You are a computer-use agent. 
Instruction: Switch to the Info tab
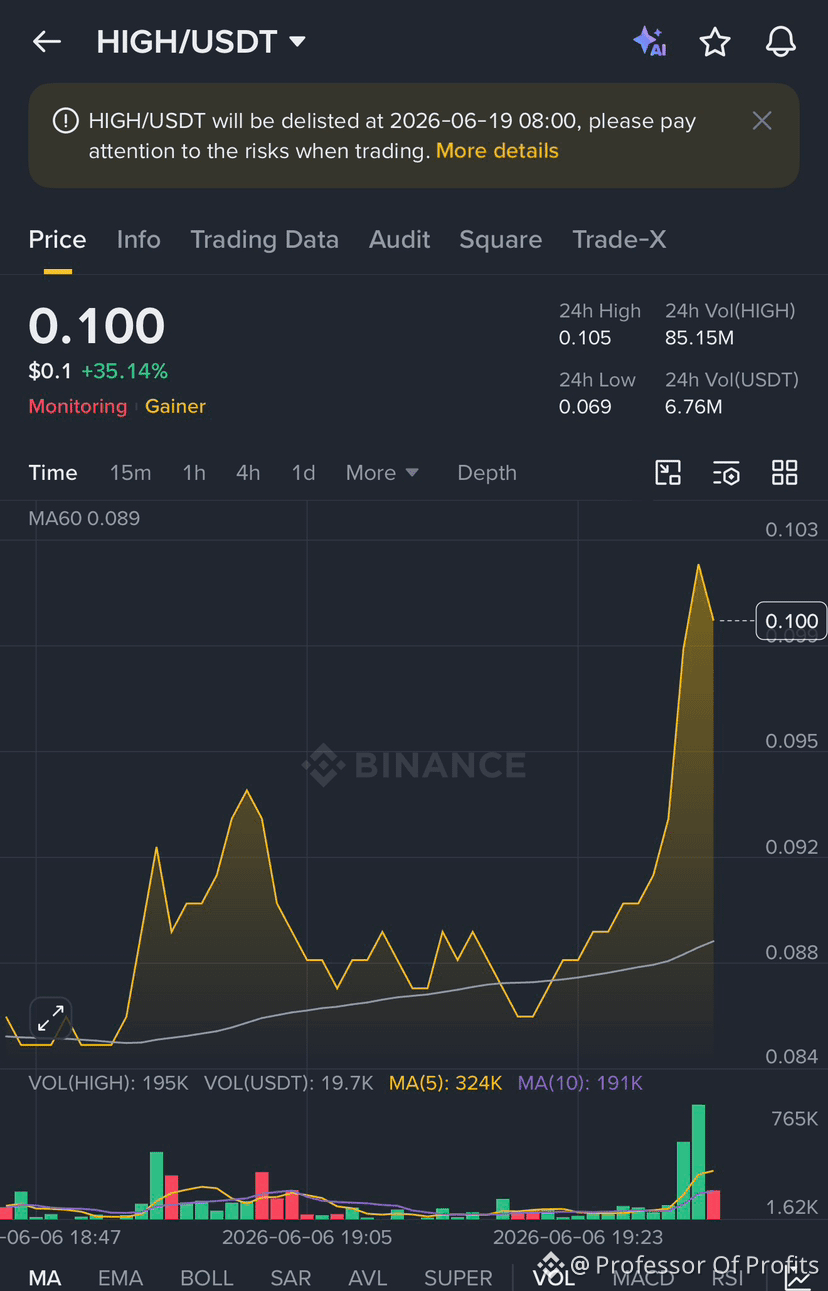click(138, 240)
